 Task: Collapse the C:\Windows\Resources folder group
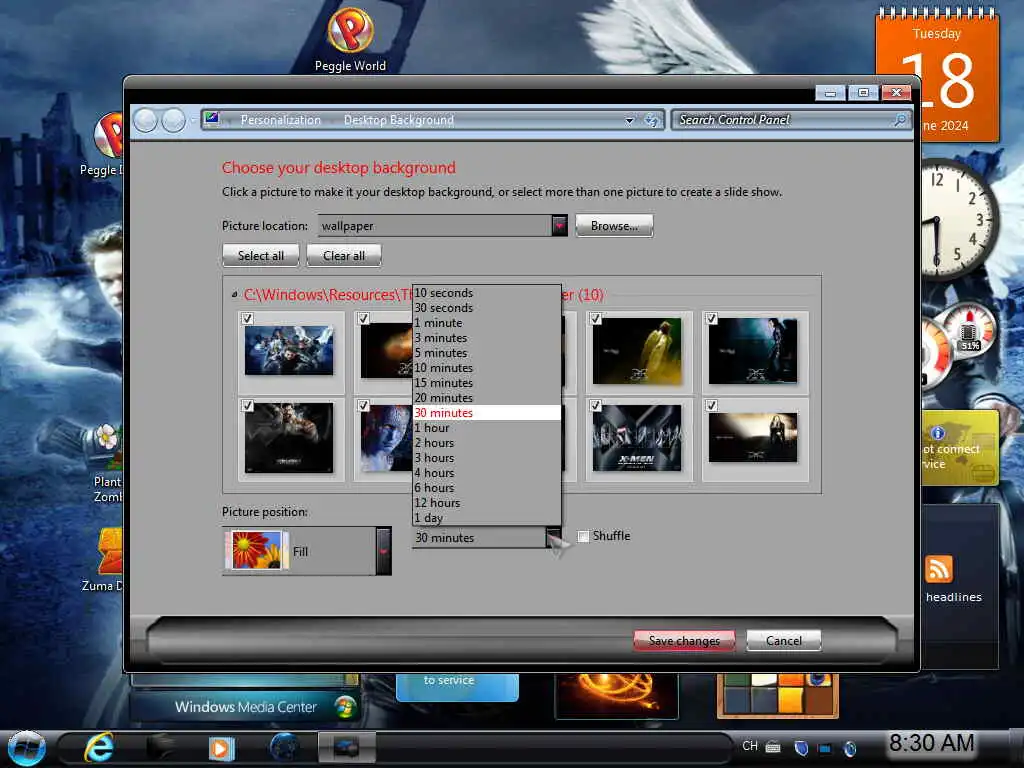tap(234, 295)
